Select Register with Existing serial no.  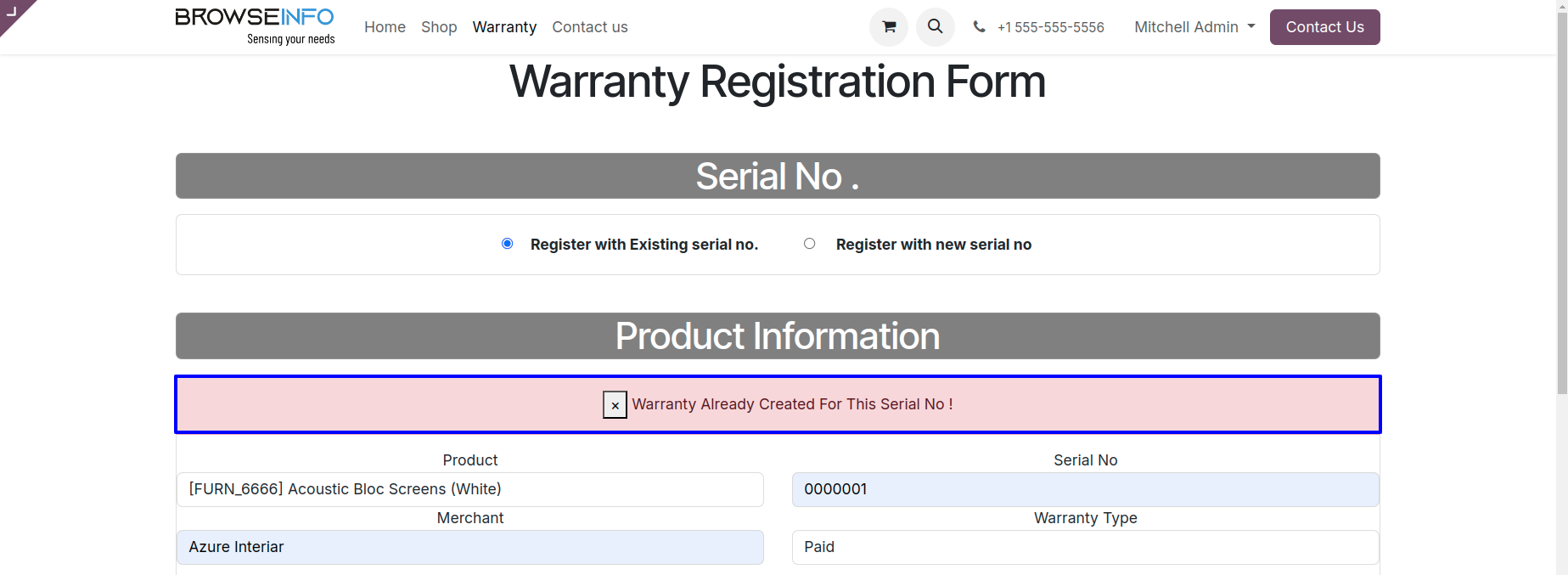coord(508,244)
